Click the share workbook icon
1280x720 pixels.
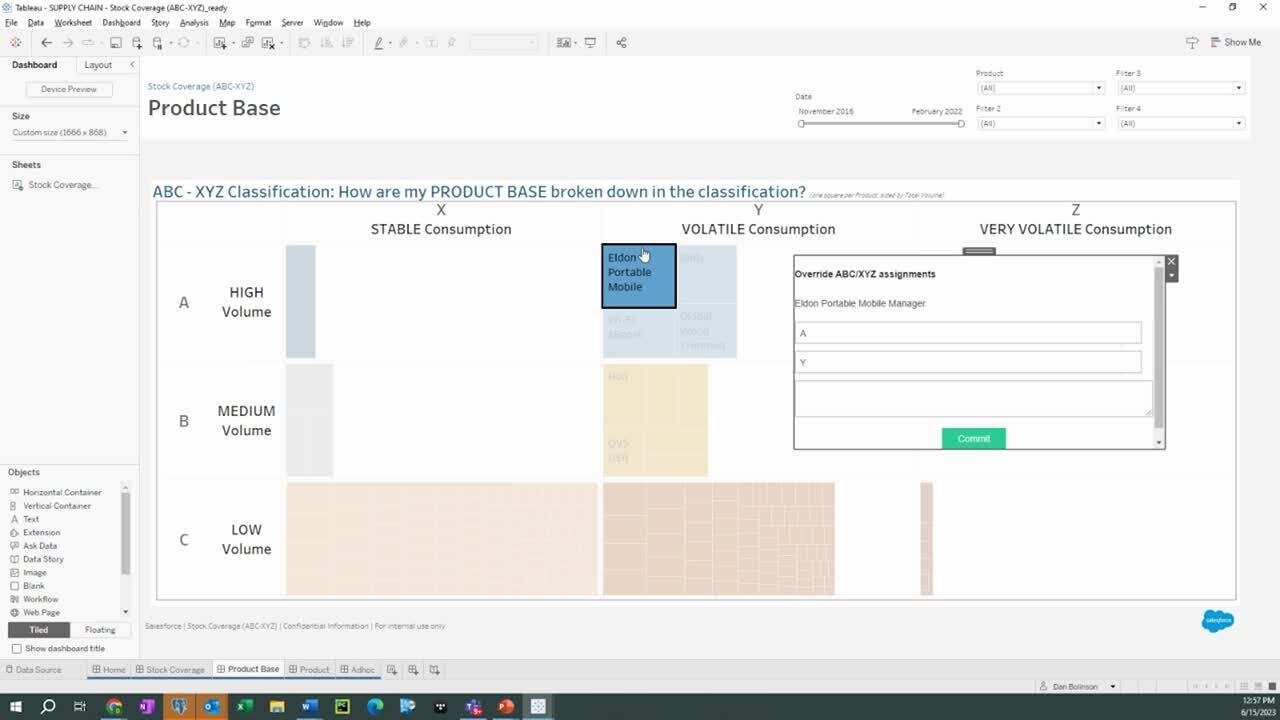(x=622, y=42)
